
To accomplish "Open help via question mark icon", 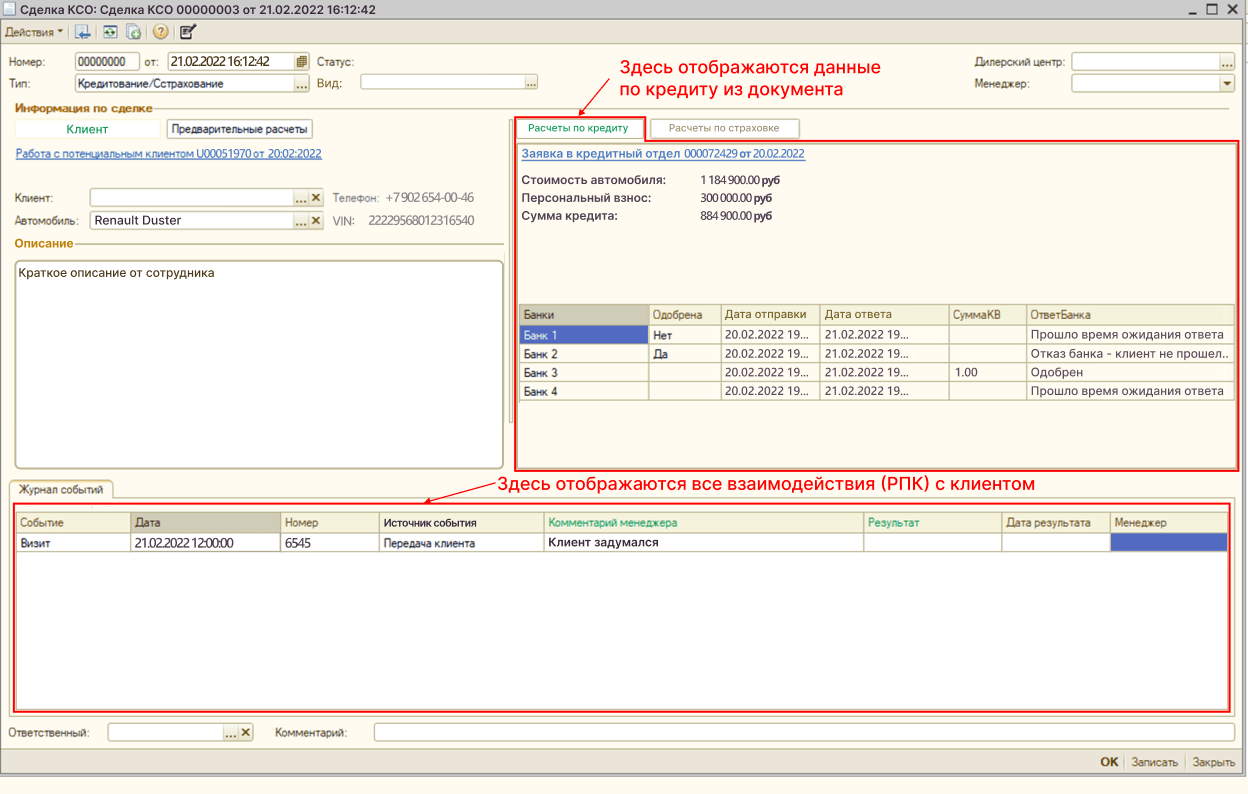I will [160, 32].
